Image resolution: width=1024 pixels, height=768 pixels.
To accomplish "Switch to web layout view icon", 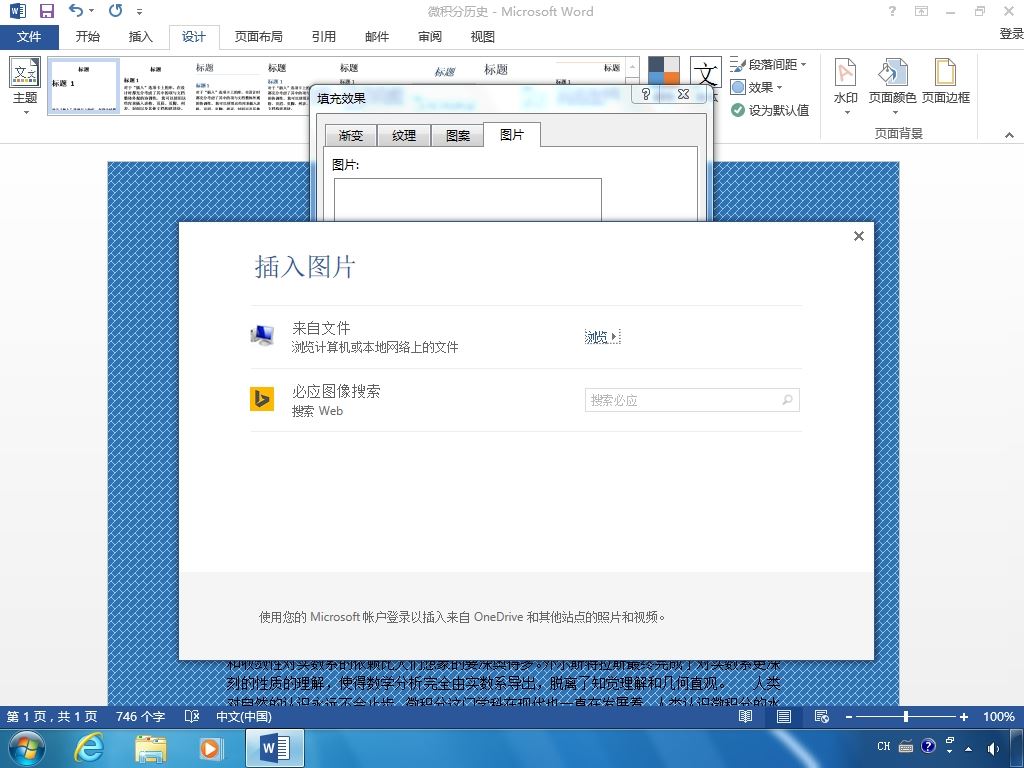I will click(822, 716).
